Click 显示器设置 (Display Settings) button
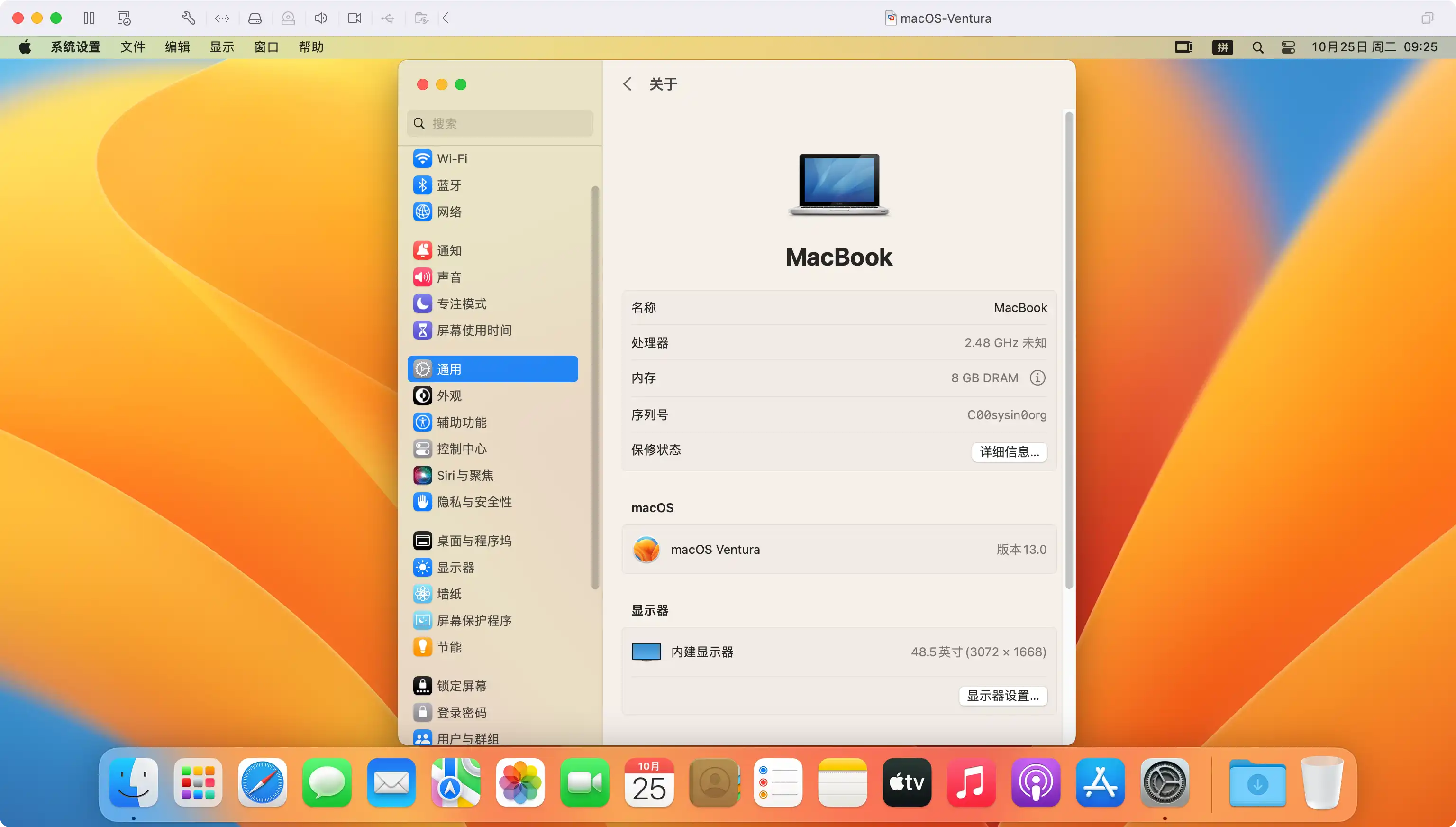Viewport: 1456px width, 827px height. (x=1001, y=696)
